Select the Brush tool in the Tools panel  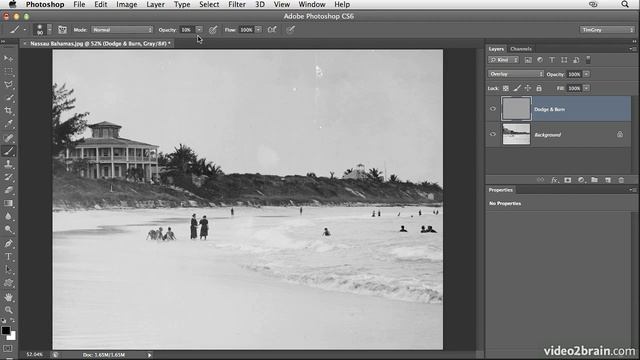(x=8, y=151)
